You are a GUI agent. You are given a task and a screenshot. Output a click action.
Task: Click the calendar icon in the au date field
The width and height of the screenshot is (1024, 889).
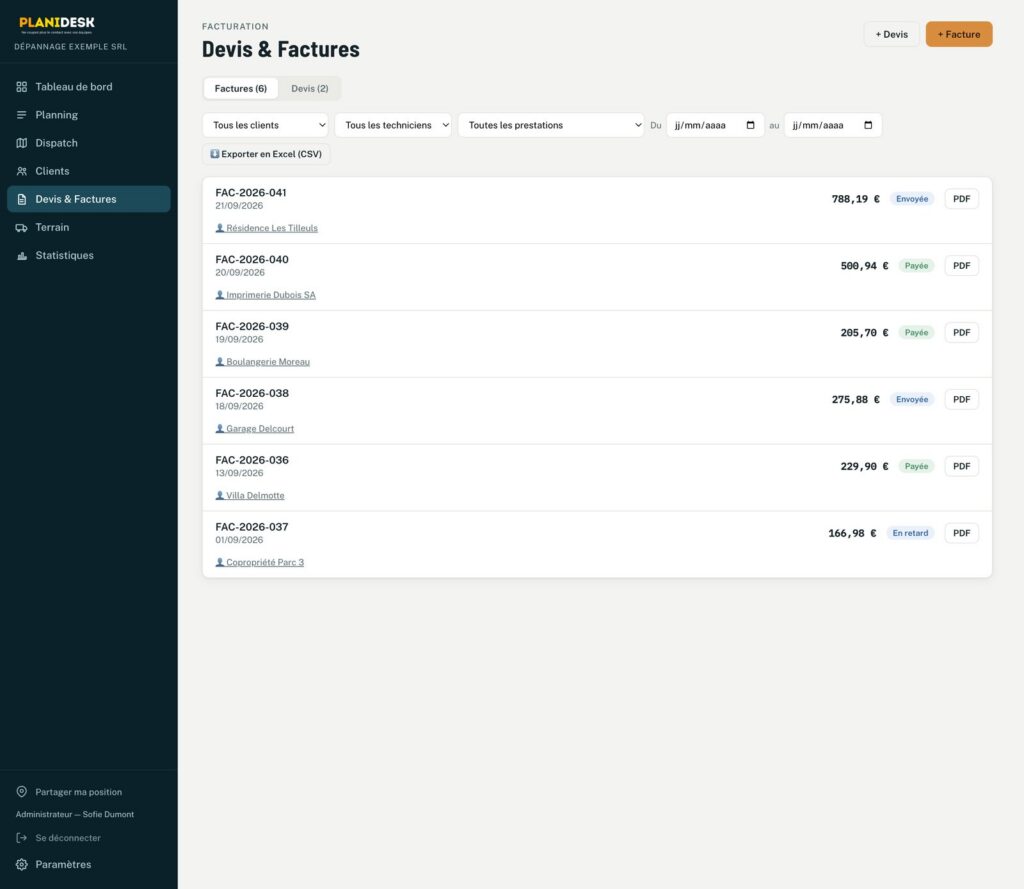(x=868, y=125)
